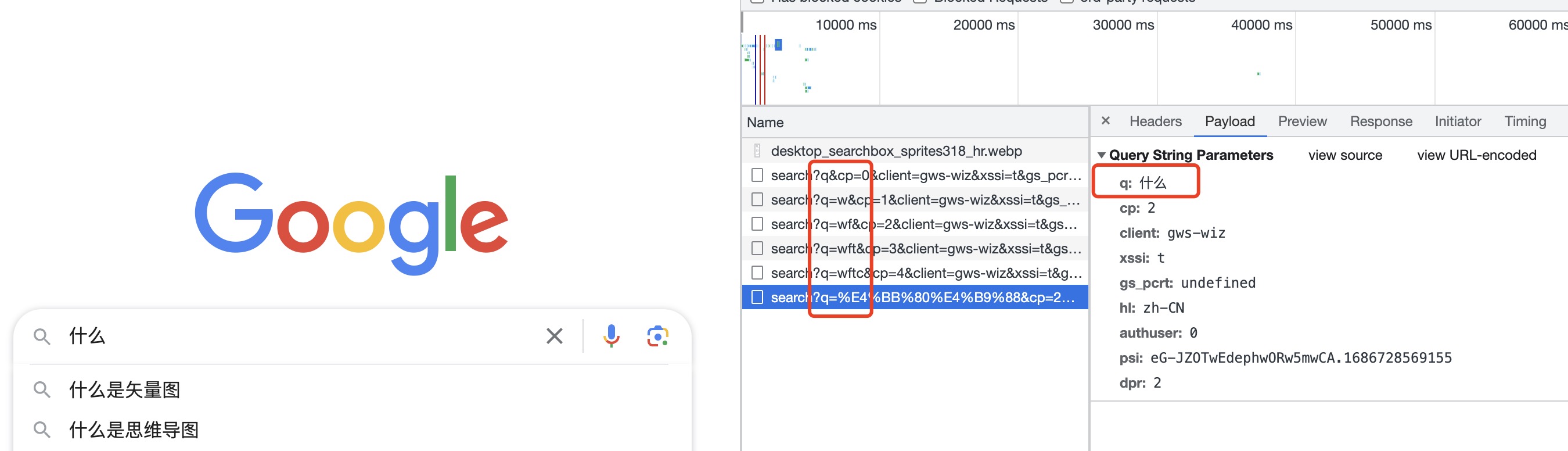Open the Initiator tab

pos(1457,121)
